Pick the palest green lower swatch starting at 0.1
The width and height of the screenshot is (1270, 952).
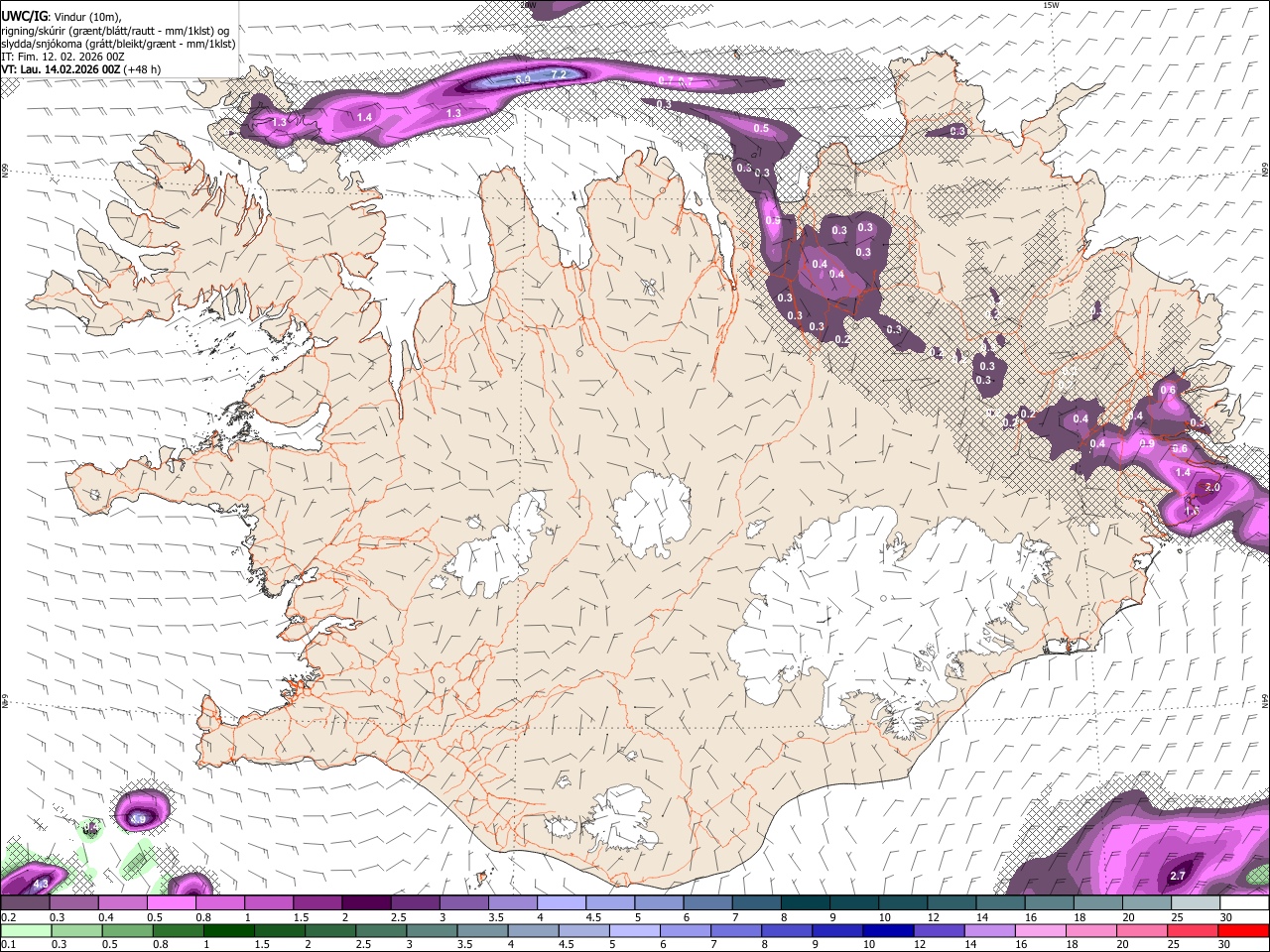coord(25,930)
